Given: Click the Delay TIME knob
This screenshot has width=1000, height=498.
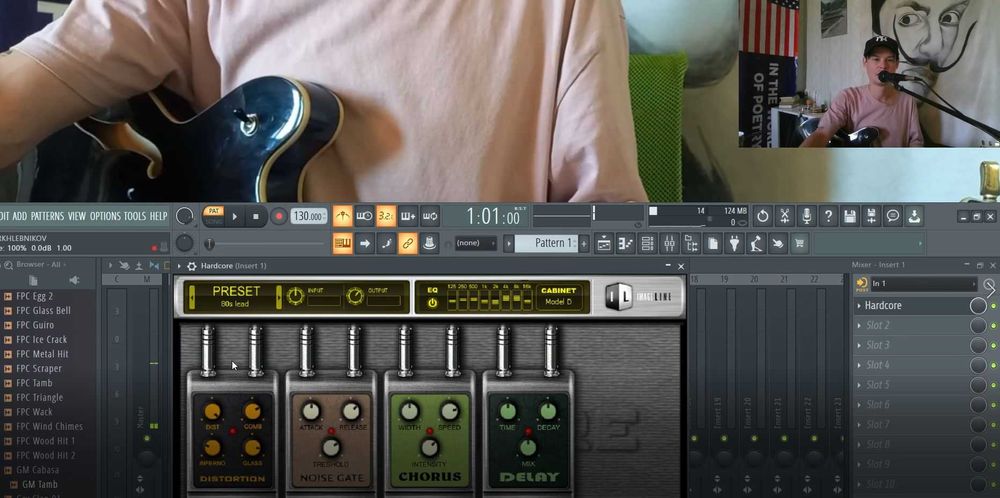Looking at the screenshot, I should click(508, 412).
